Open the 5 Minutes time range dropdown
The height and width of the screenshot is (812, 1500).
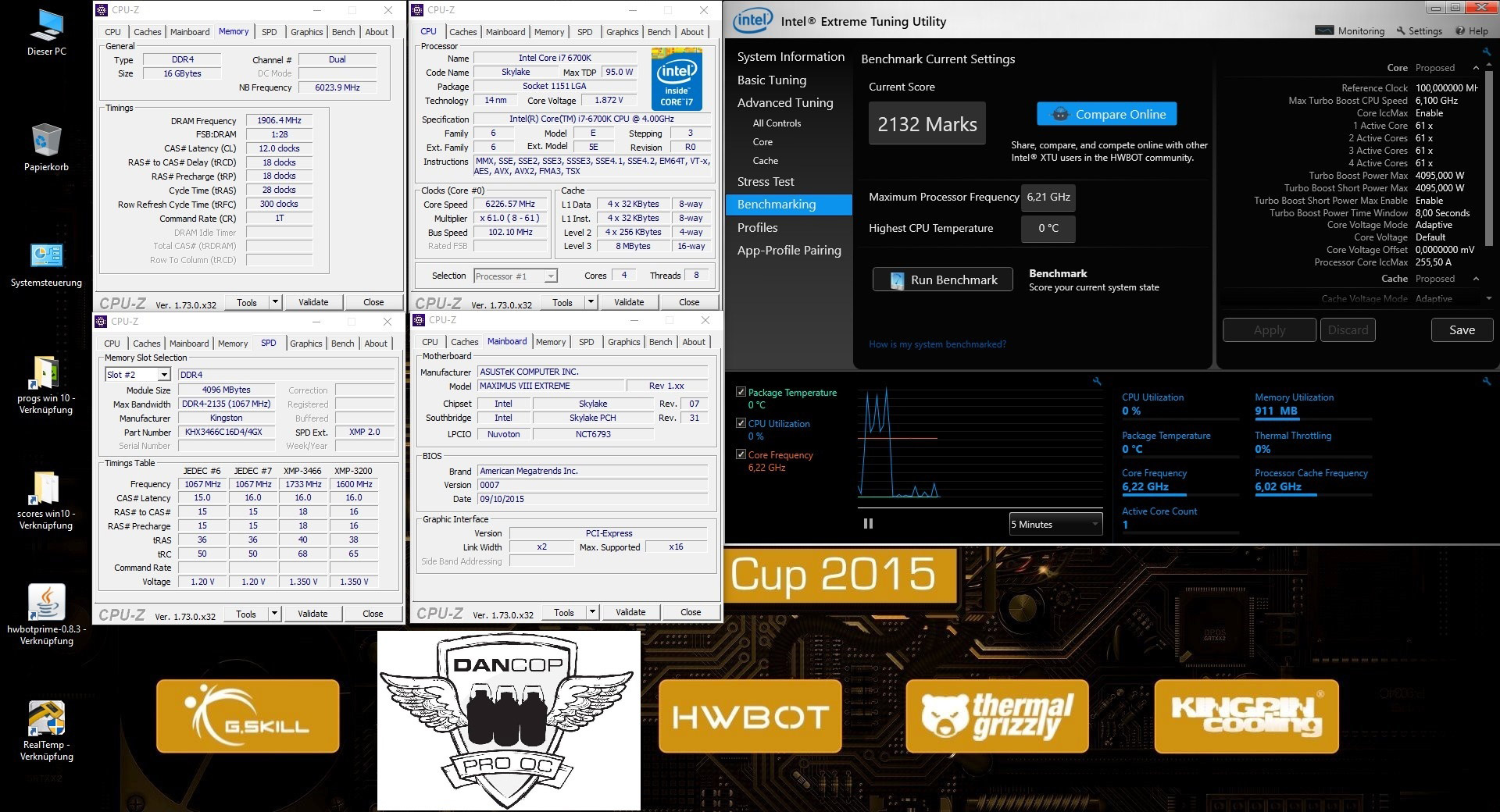coord(1055,524)
